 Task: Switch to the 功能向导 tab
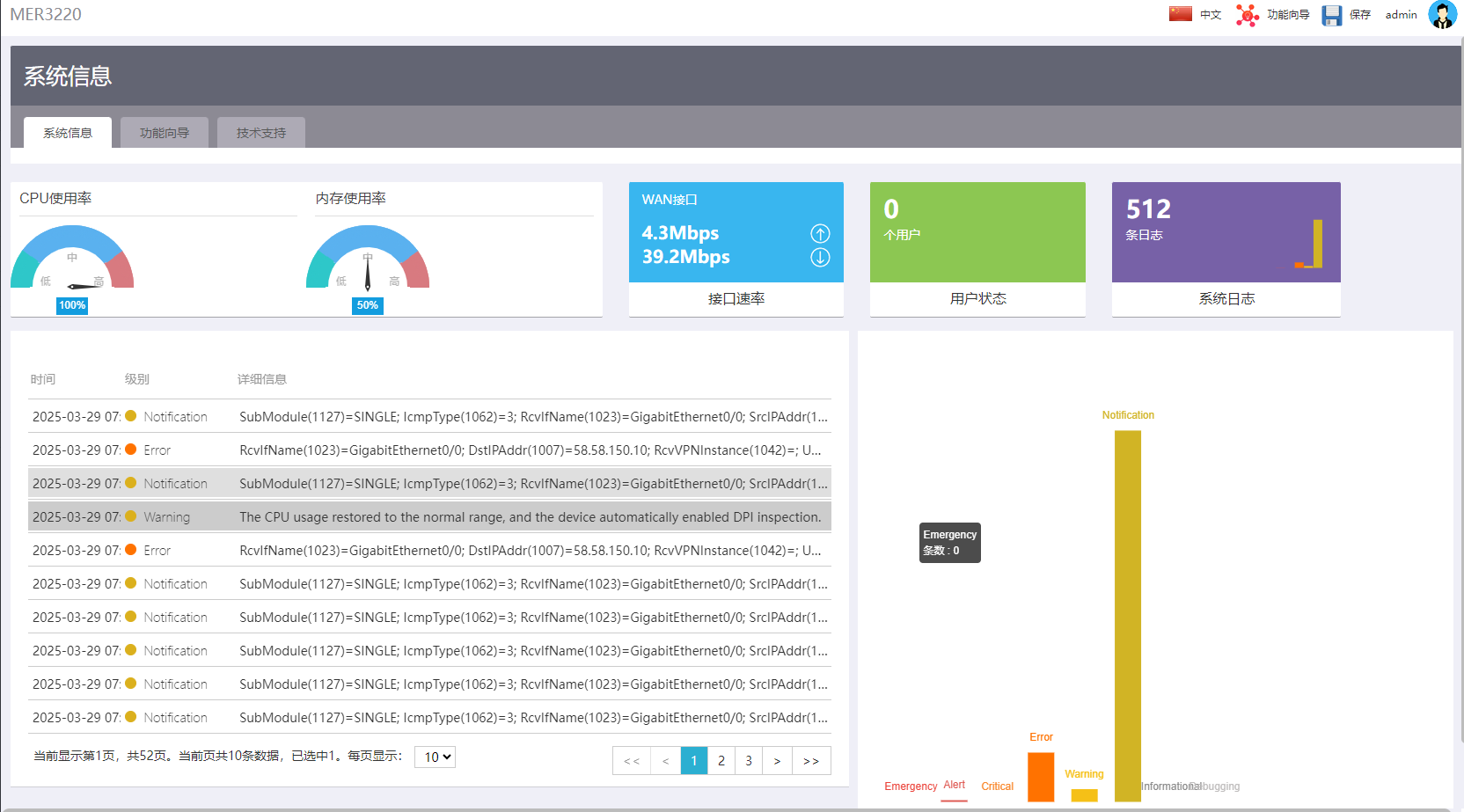tap(165, 133)
